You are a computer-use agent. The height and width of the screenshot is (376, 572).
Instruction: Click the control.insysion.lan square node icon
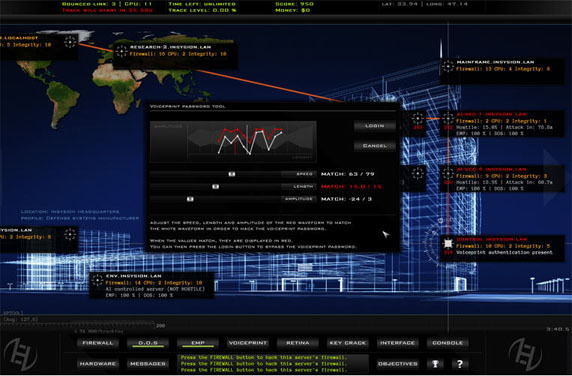point(448,243)
